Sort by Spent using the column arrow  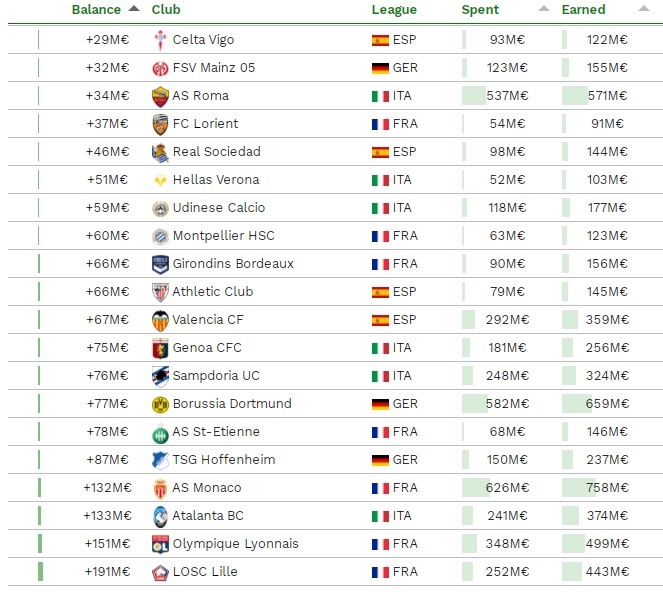click(543, 9)
